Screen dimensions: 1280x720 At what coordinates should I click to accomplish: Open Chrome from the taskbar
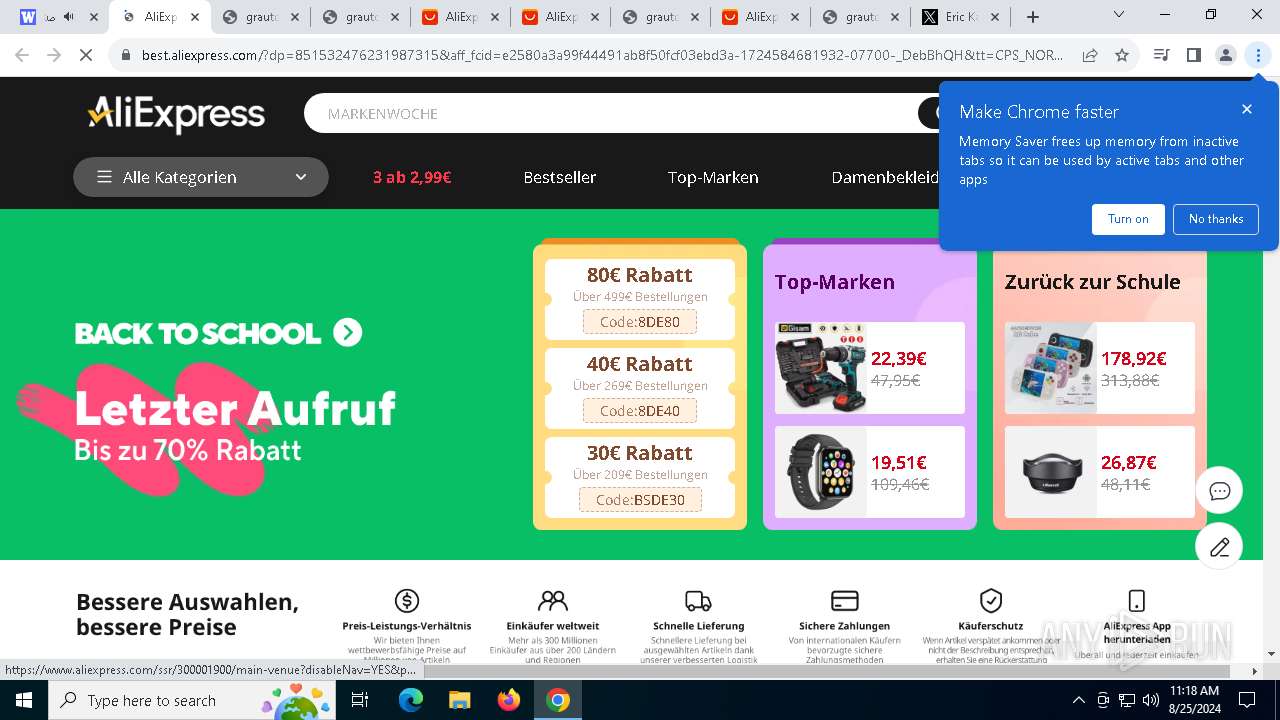557,700
